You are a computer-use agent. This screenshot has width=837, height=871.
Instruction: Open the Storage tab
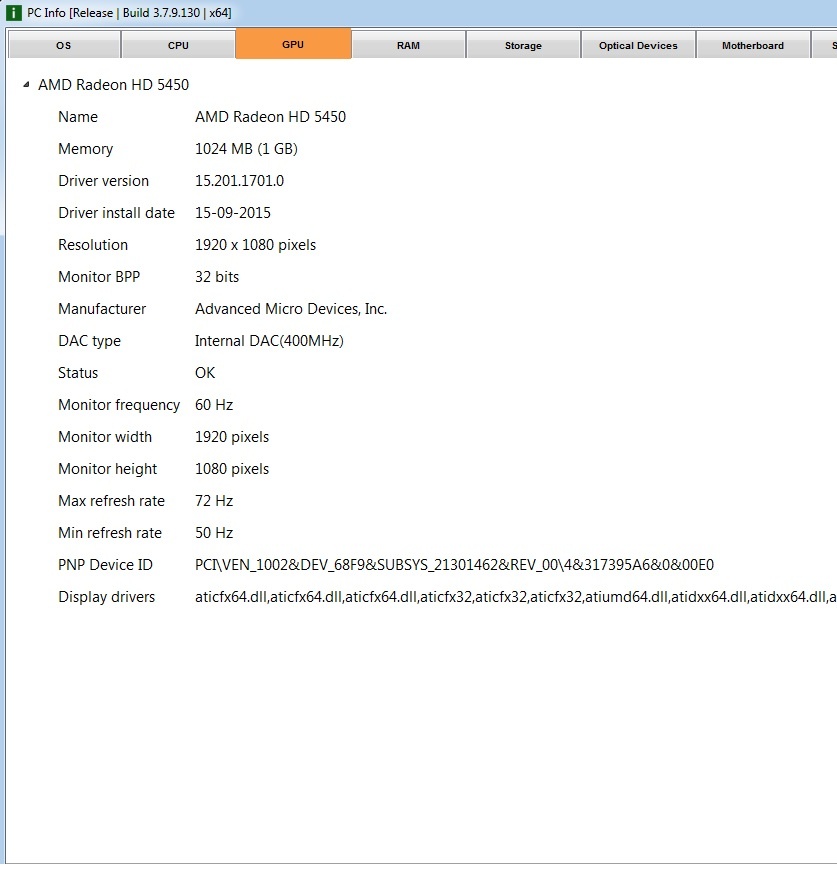(523, 45)
